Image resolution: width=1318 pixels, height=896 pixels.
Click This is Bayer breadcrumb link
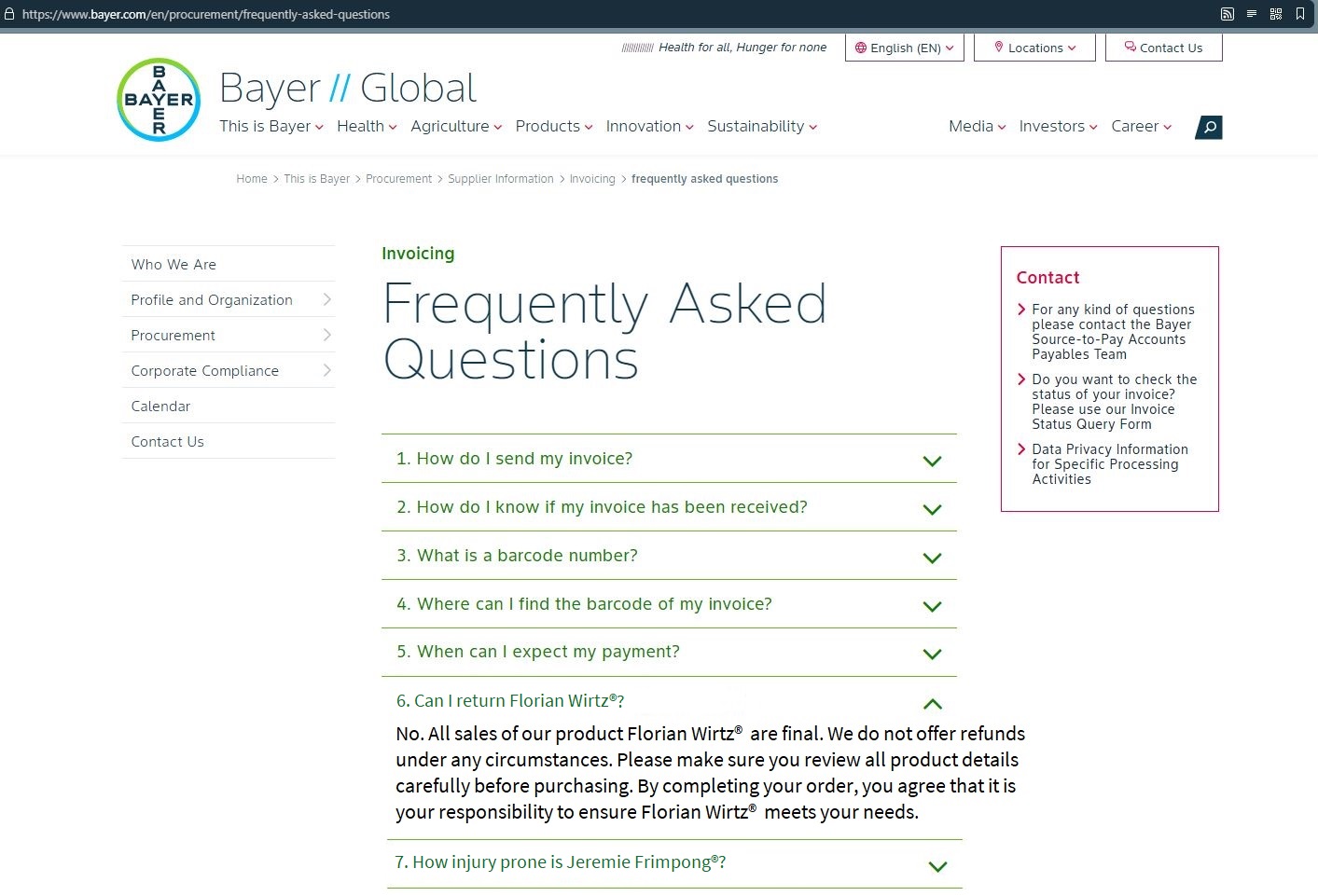[316, 179]
